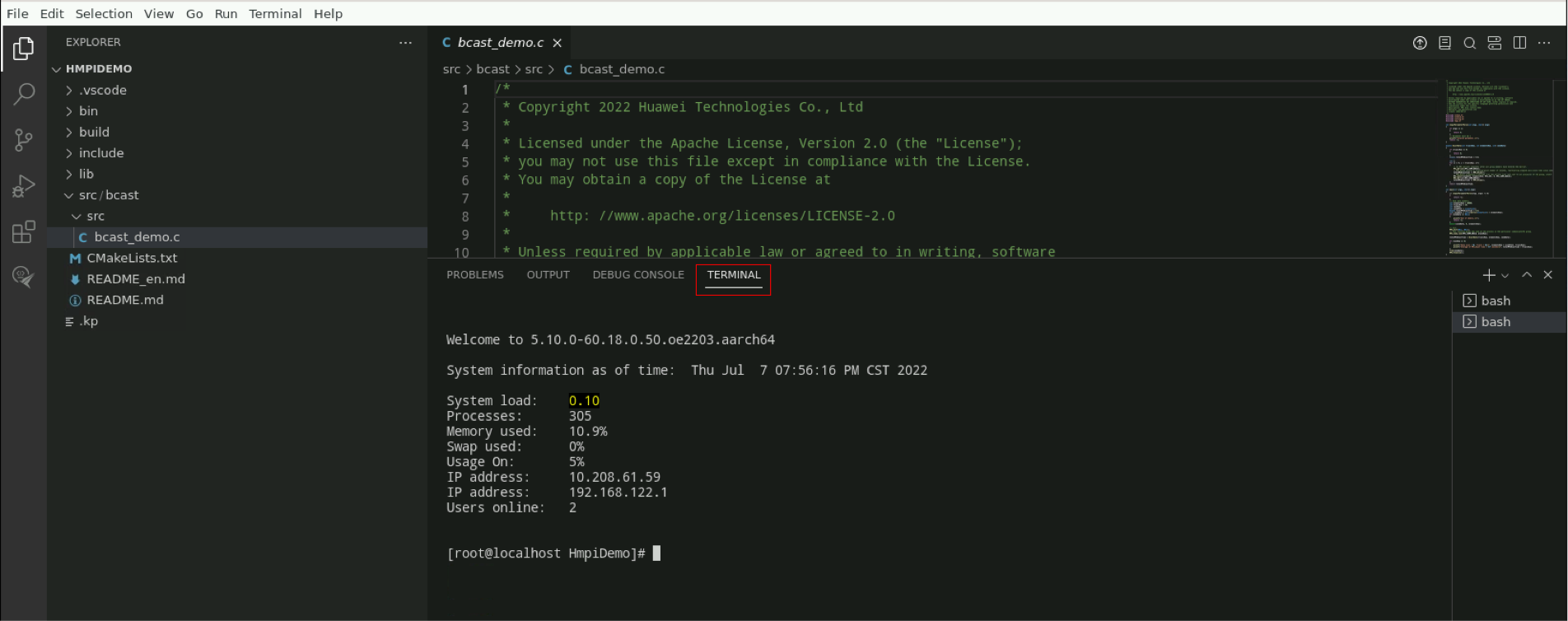Split the editor to the right
Screen dimensions: 1568x621
pos(1519,43)
